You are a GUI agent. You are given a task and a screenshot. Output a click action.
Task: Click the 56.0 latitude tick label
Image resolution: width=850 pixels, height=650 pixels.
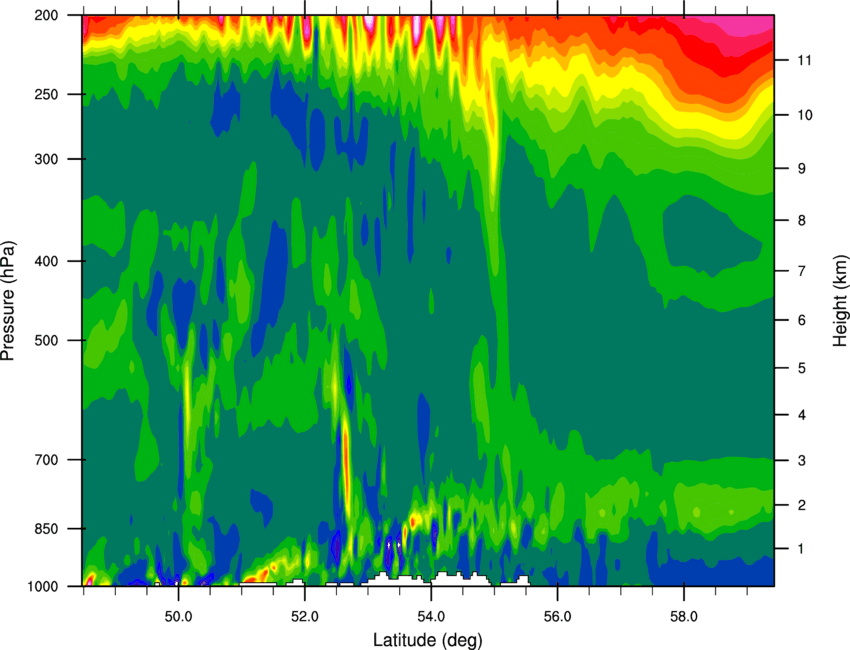[x=558, y=616]
